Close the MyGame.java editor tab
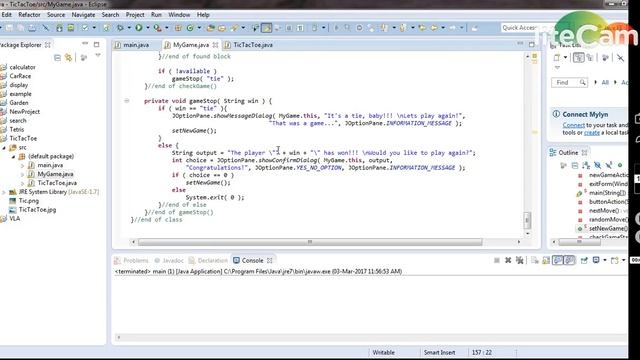 coord(215,45)
